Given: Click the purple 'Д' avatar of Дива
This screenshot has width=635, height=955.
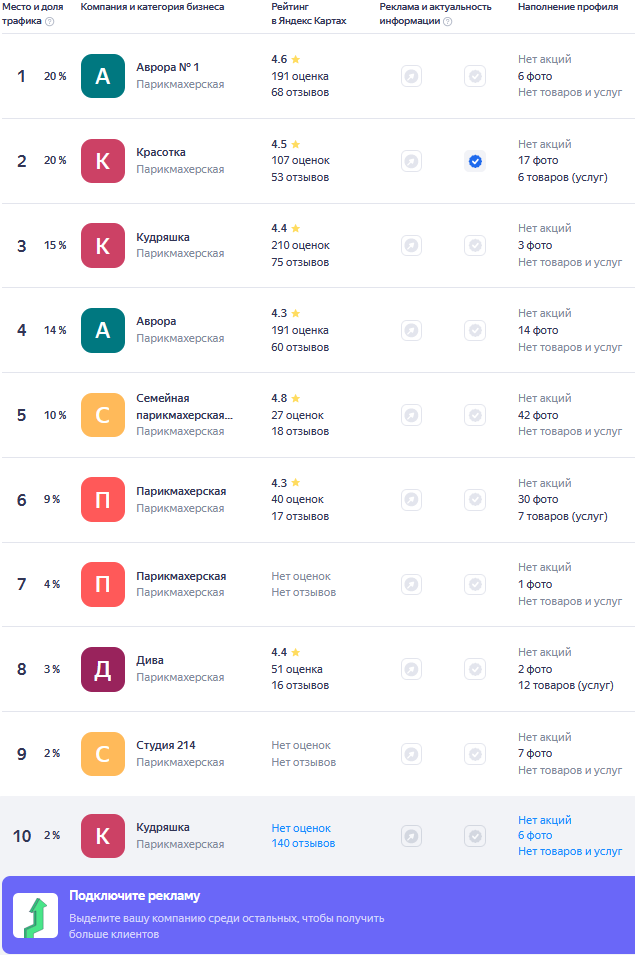Looking at the screenshot, I should click(103, 669).
